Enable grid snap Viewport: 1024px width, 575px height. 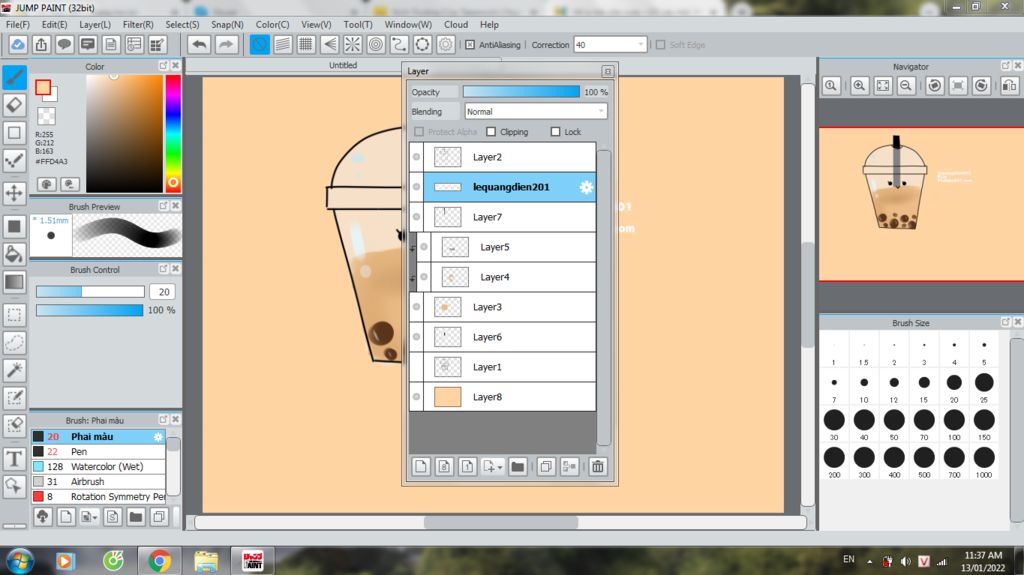click(x=306, y=44)
